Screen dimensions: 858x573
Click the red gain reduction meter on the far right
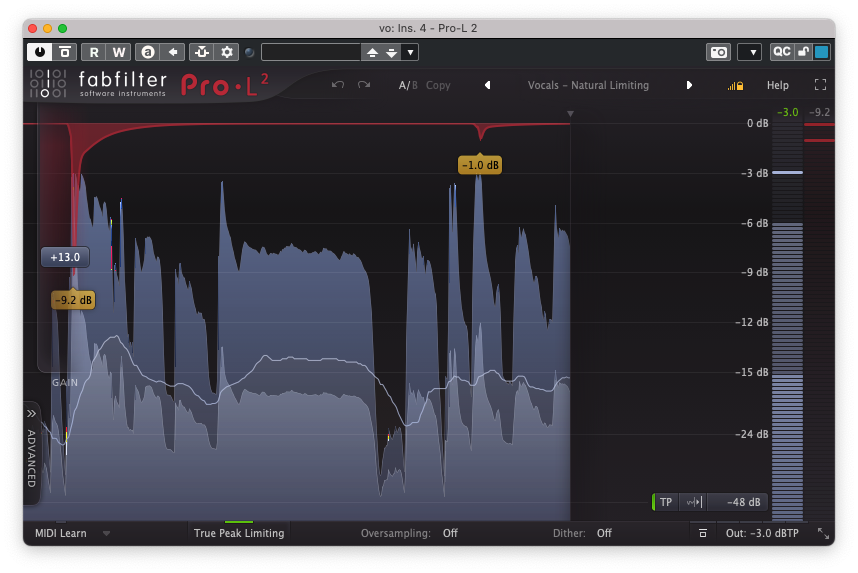point(819,320)
